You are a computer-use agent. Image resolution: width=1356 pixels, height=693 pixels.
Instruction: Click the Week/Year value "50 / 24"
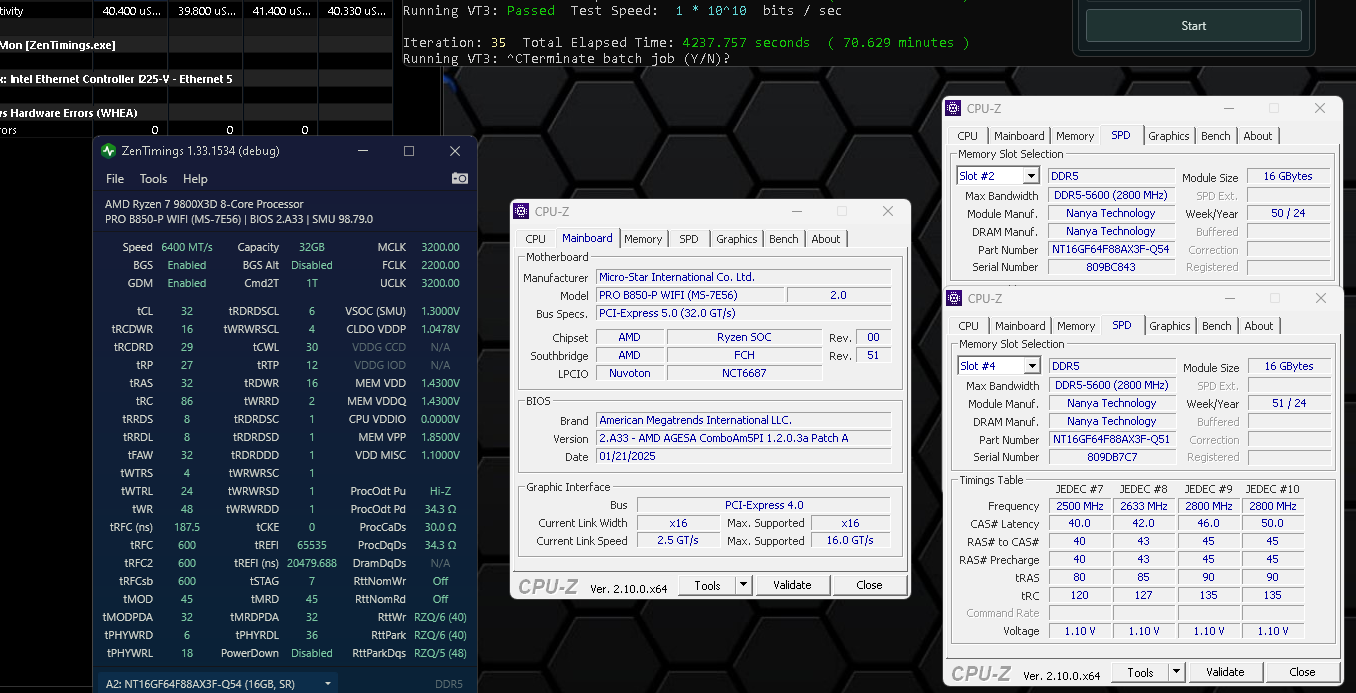click(1288, 214)
